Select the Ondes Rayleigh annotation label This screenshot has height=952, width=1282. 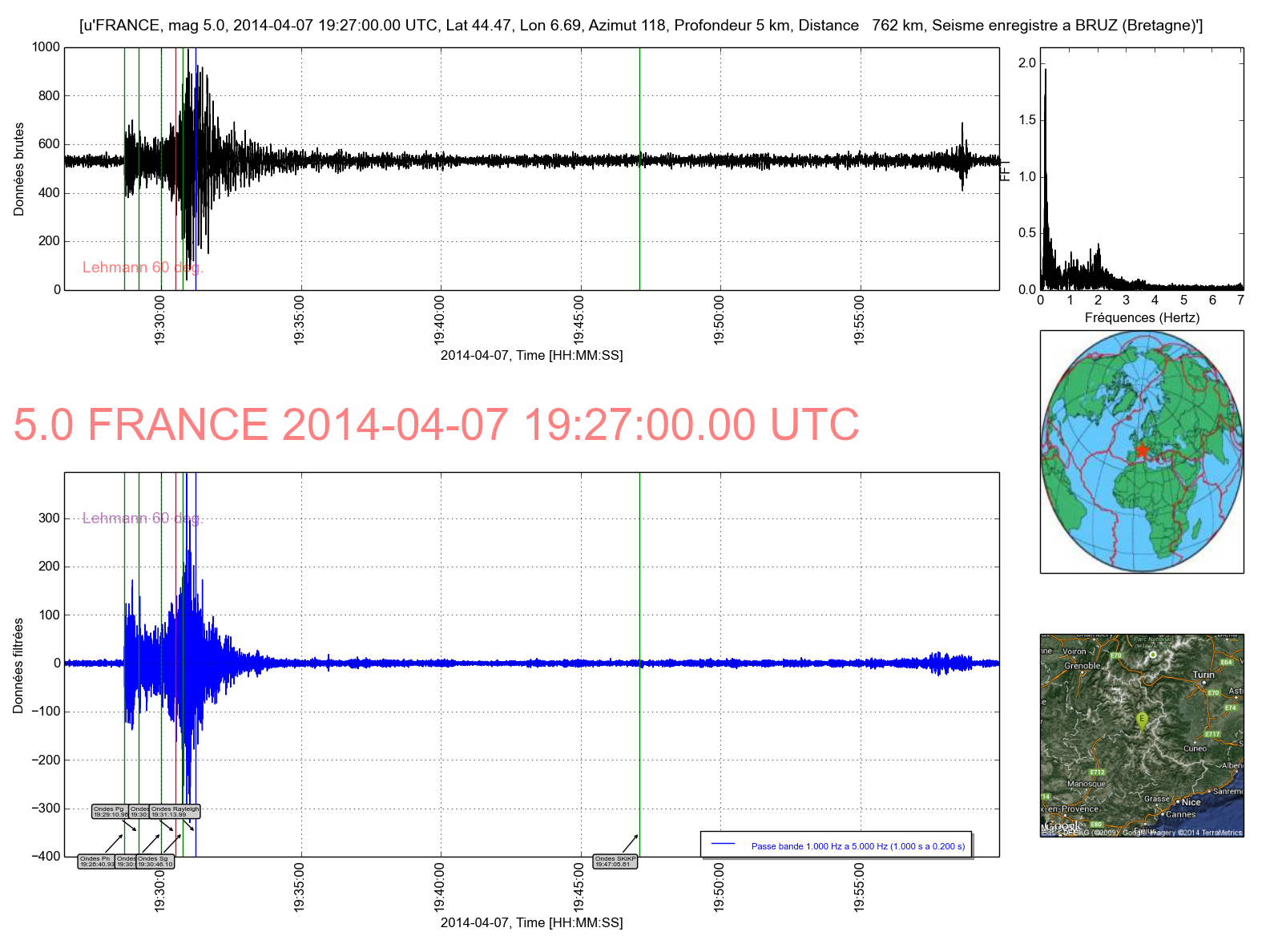[175, 811]
